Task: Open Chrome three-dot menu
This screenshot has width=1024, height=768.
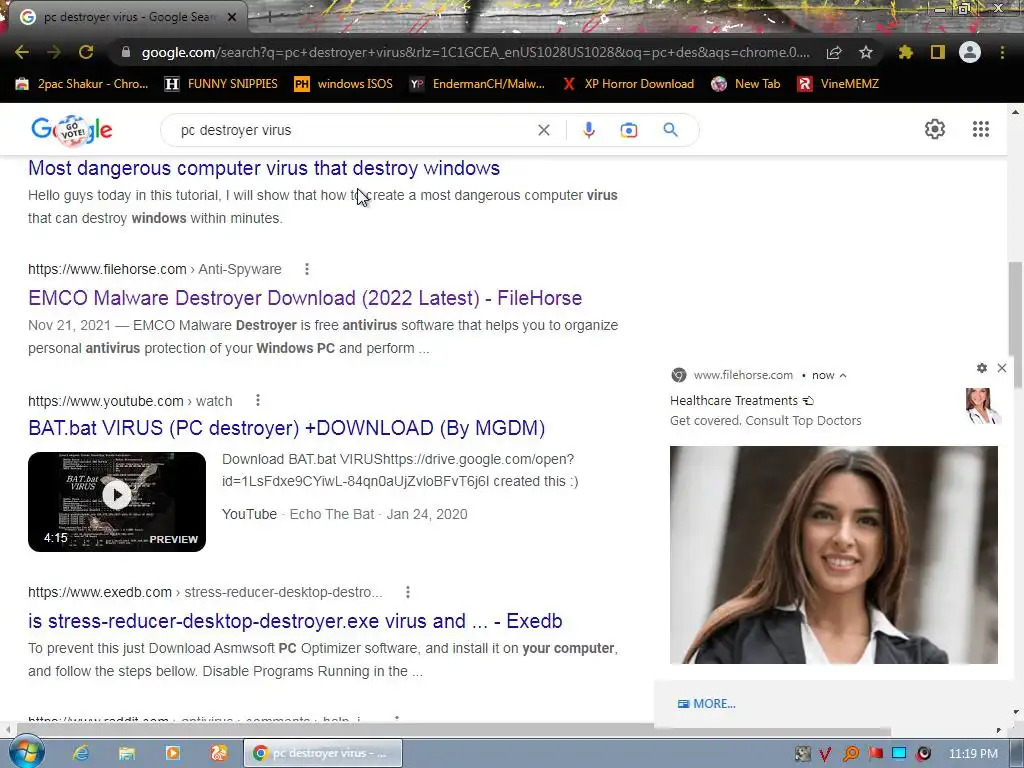Action: [1002, 52]
